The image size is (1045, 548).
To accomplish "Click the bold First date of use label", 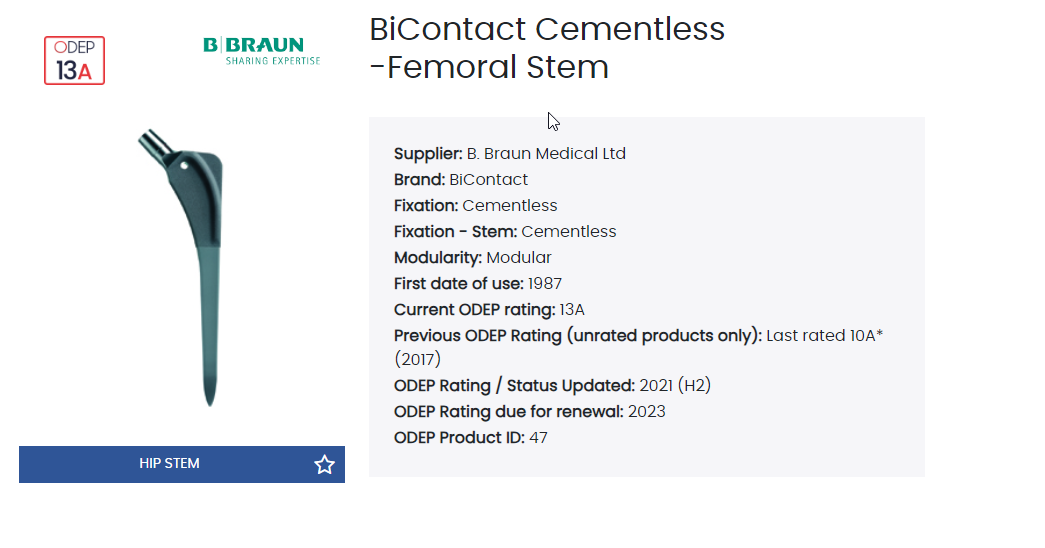I will 458,284.
